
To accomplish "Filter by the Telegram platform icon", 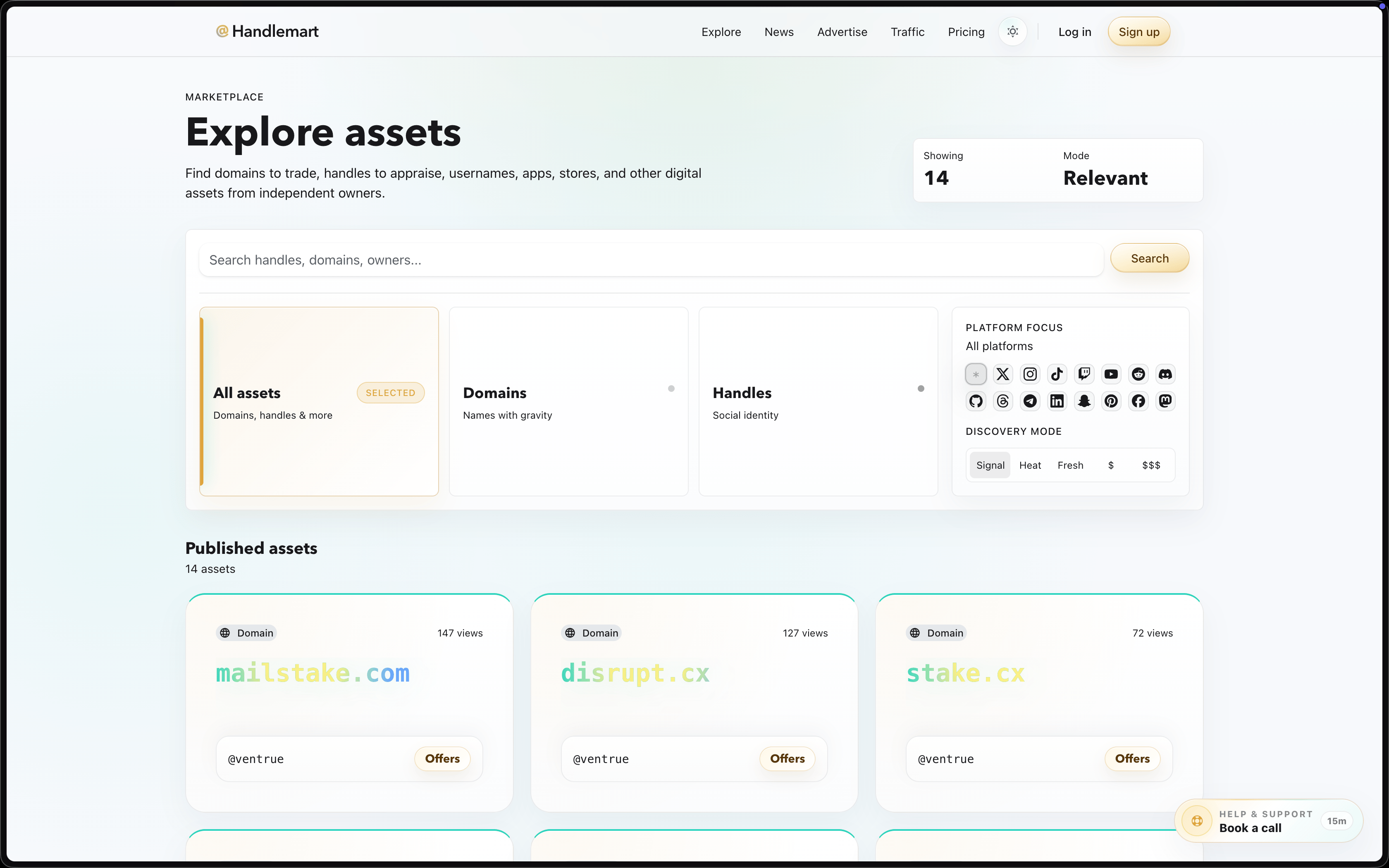I will point(1030,401).
